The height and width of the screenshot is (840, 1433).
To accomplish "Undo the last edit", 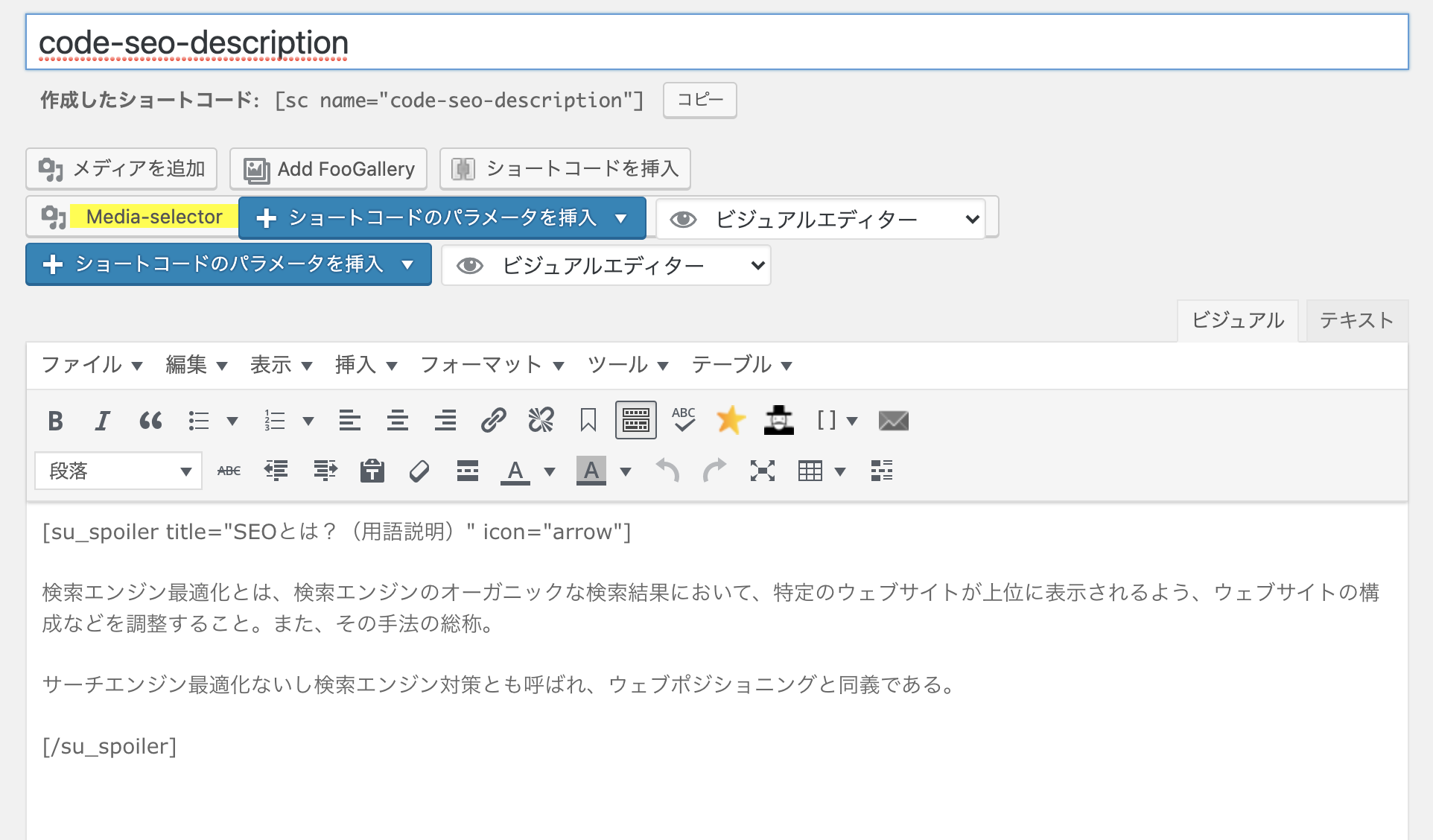I will (667, 471).
